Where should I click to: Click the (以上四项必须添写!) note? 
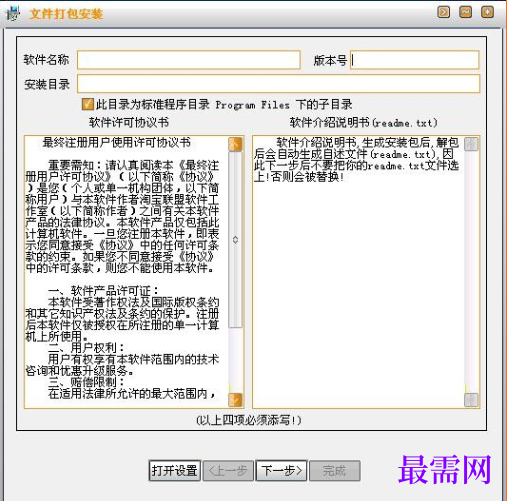point(249,420)
